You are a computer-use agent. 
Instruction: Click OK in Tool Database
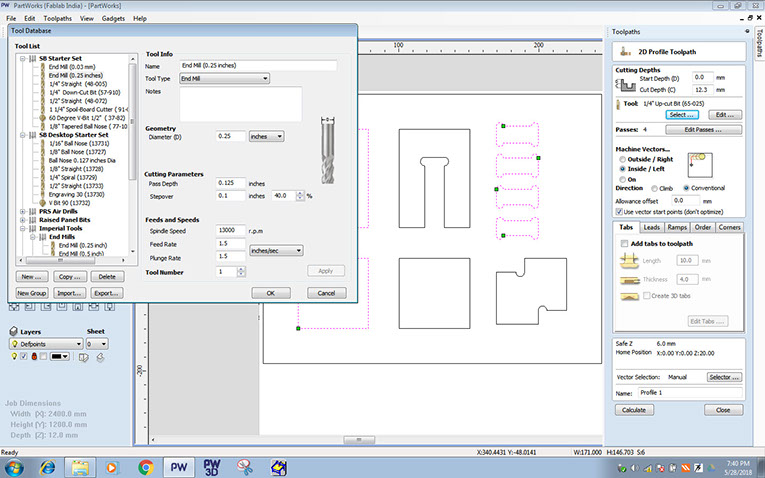coord(271,293)
